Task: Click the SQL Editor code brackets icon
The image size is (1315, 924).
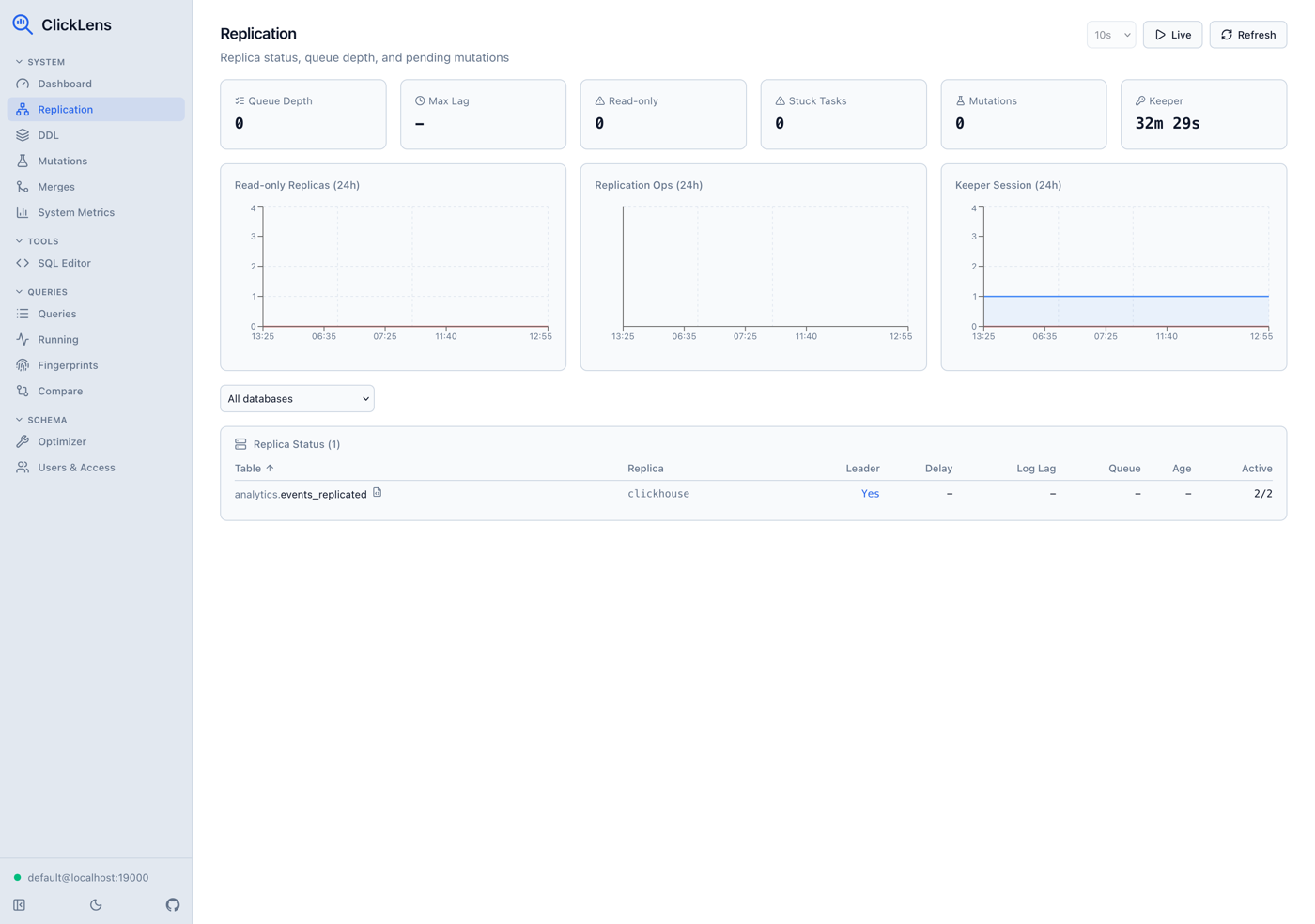Action: [23, 263]
